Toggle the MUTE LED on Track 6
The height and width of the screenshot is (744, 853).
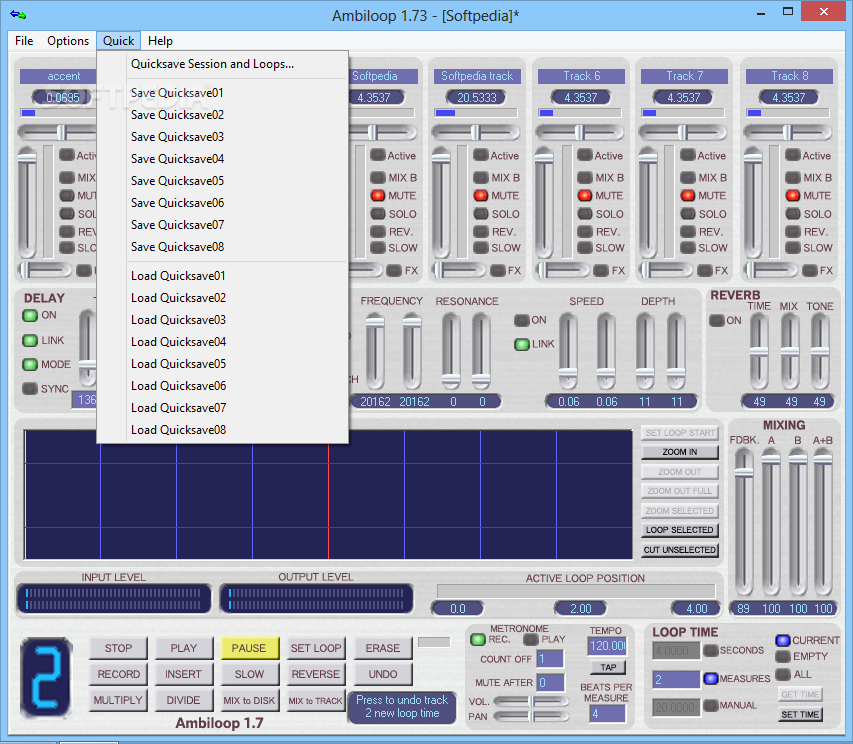[584, 196]
